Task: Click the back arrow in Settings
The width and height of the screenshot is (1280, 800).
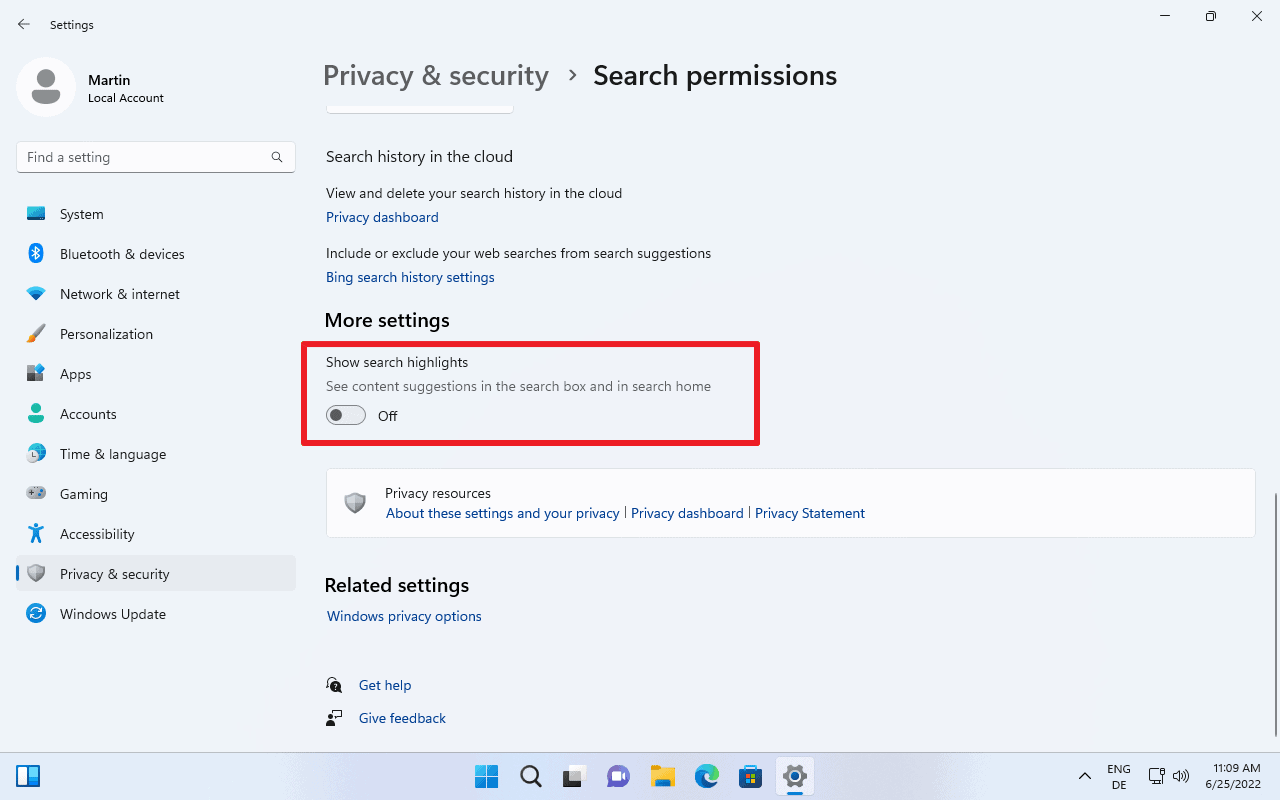Action: [24, 24]
